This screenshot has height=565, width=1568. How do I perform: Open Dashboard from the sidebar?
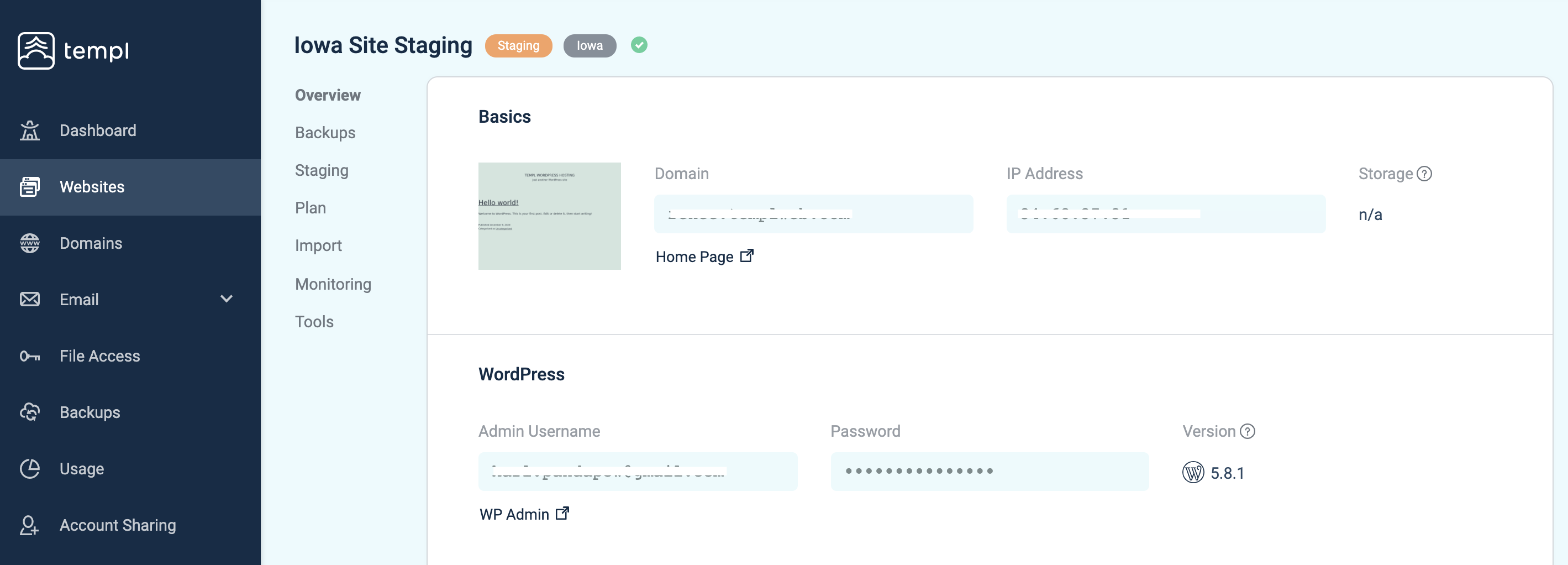(x=130, y=130)
